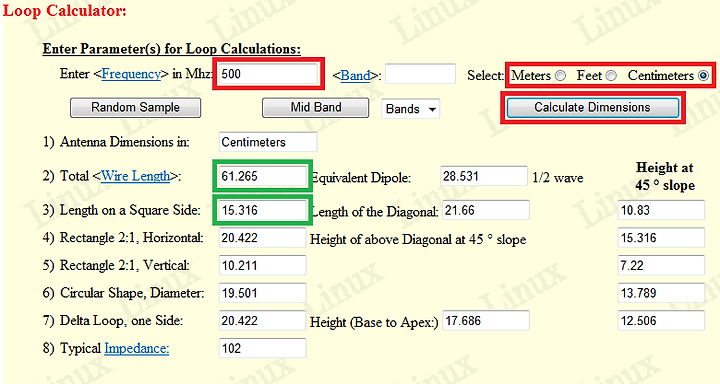720x384 pixels.
Task: Click the Typical Impedance field 102
Action: pyautogui.click(x=263, y=348)
